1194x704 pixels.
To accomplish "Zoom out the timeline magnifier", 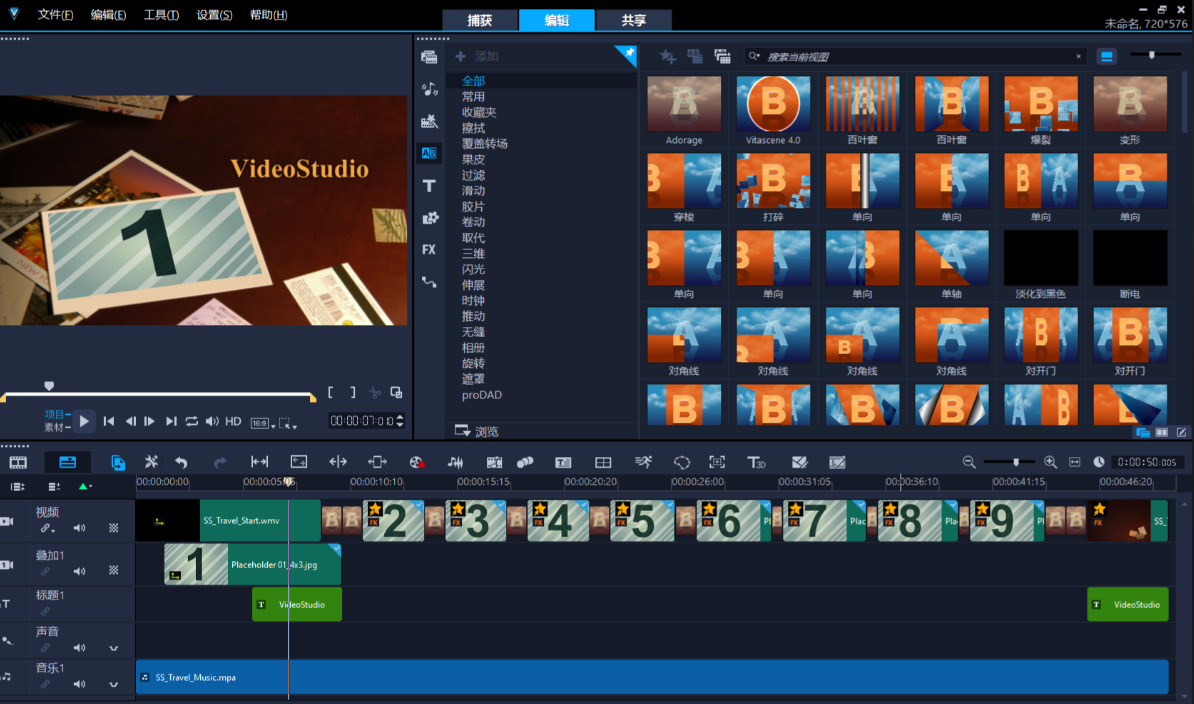I will [x=969, y=462].
